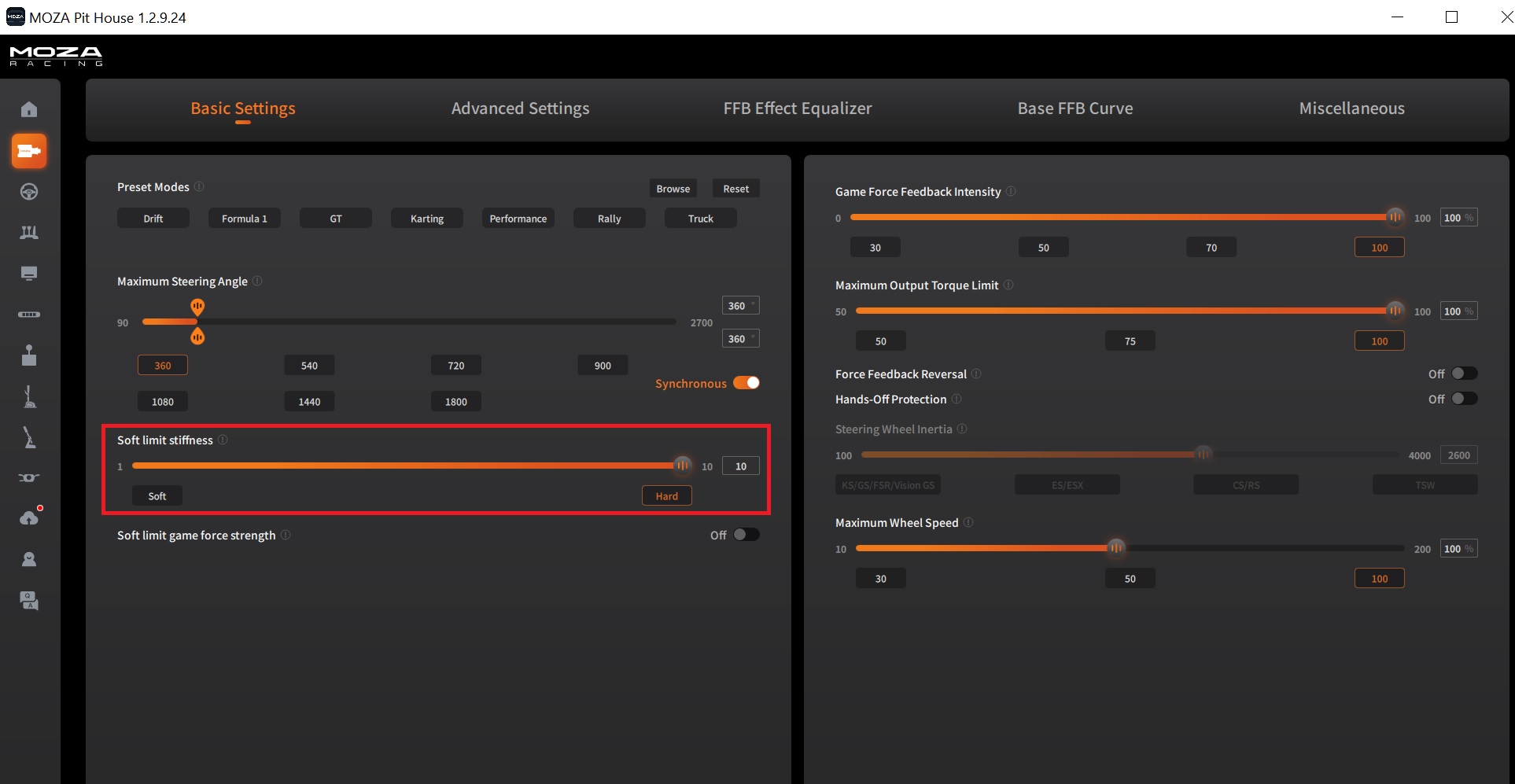Open the pedals settings icon

[29, 233]
